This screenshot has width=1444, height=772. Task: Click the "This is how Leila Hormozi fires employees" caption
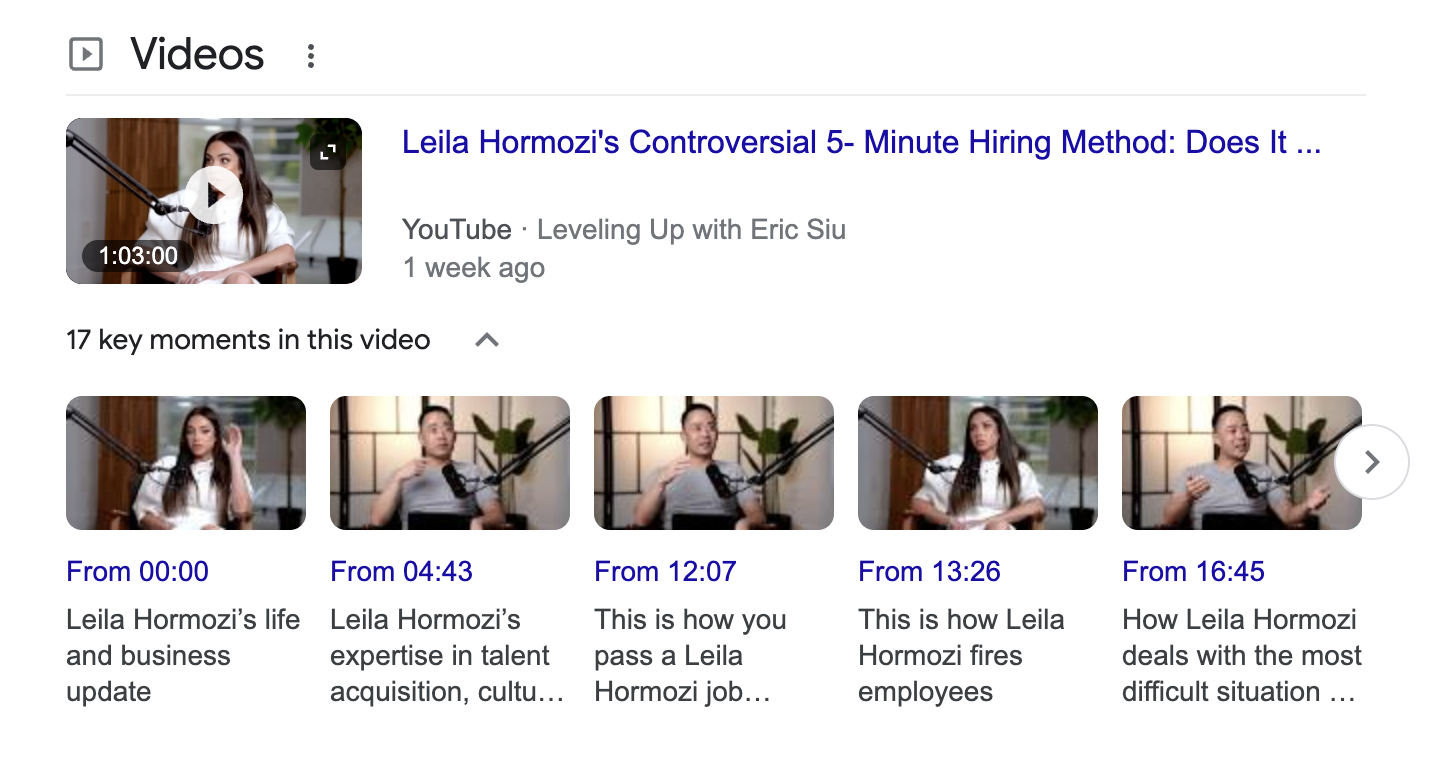tap(960, 656)
